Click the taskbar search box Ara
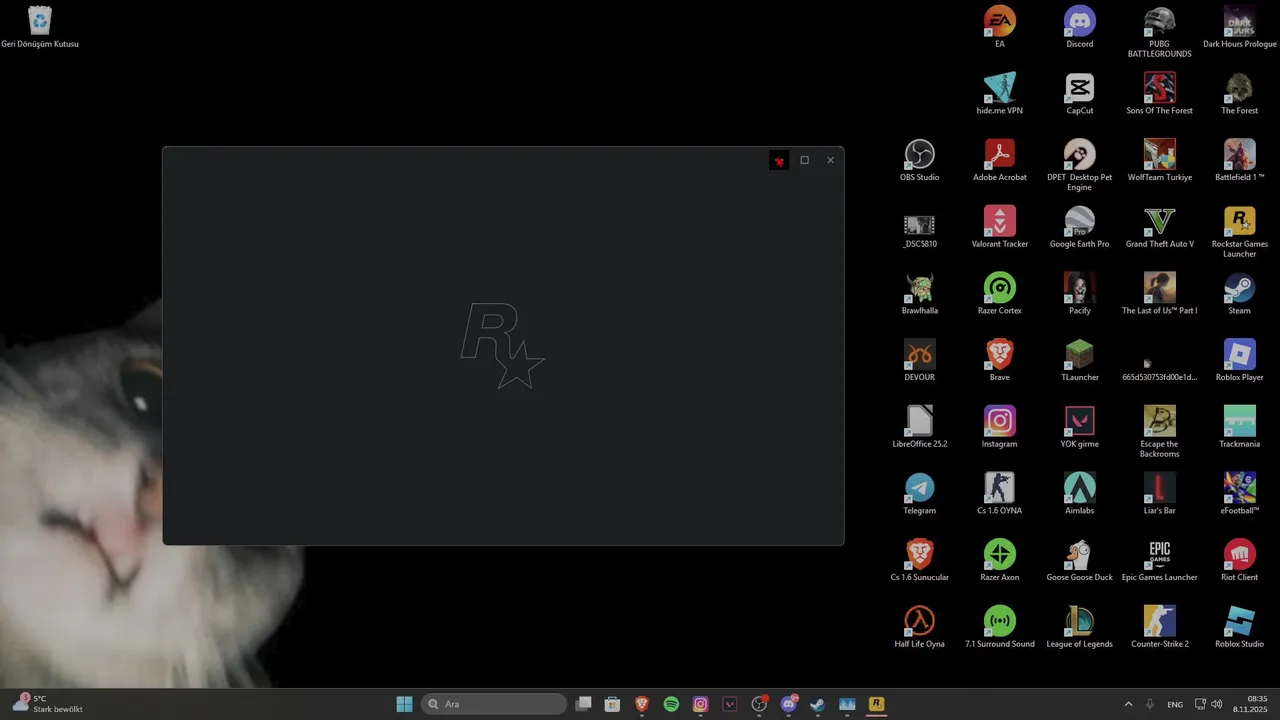The image size is (1280, 720). (x=494, y=704)
